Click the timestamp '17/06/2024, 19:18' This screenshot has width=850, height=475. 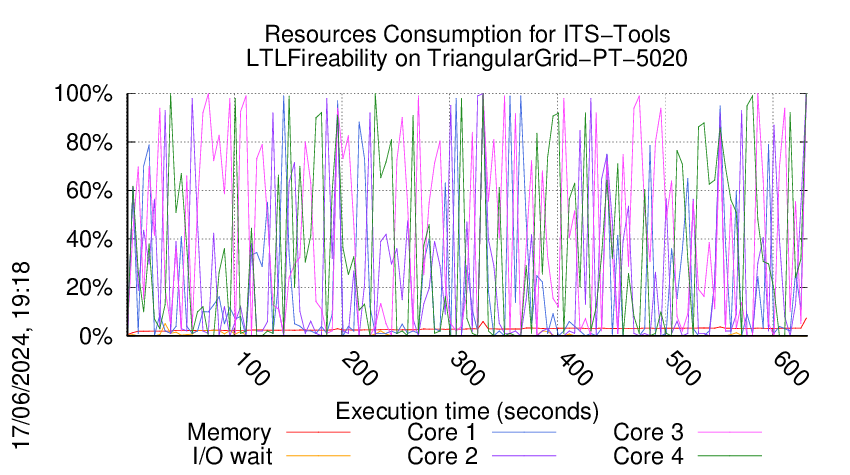click(21, 356)
